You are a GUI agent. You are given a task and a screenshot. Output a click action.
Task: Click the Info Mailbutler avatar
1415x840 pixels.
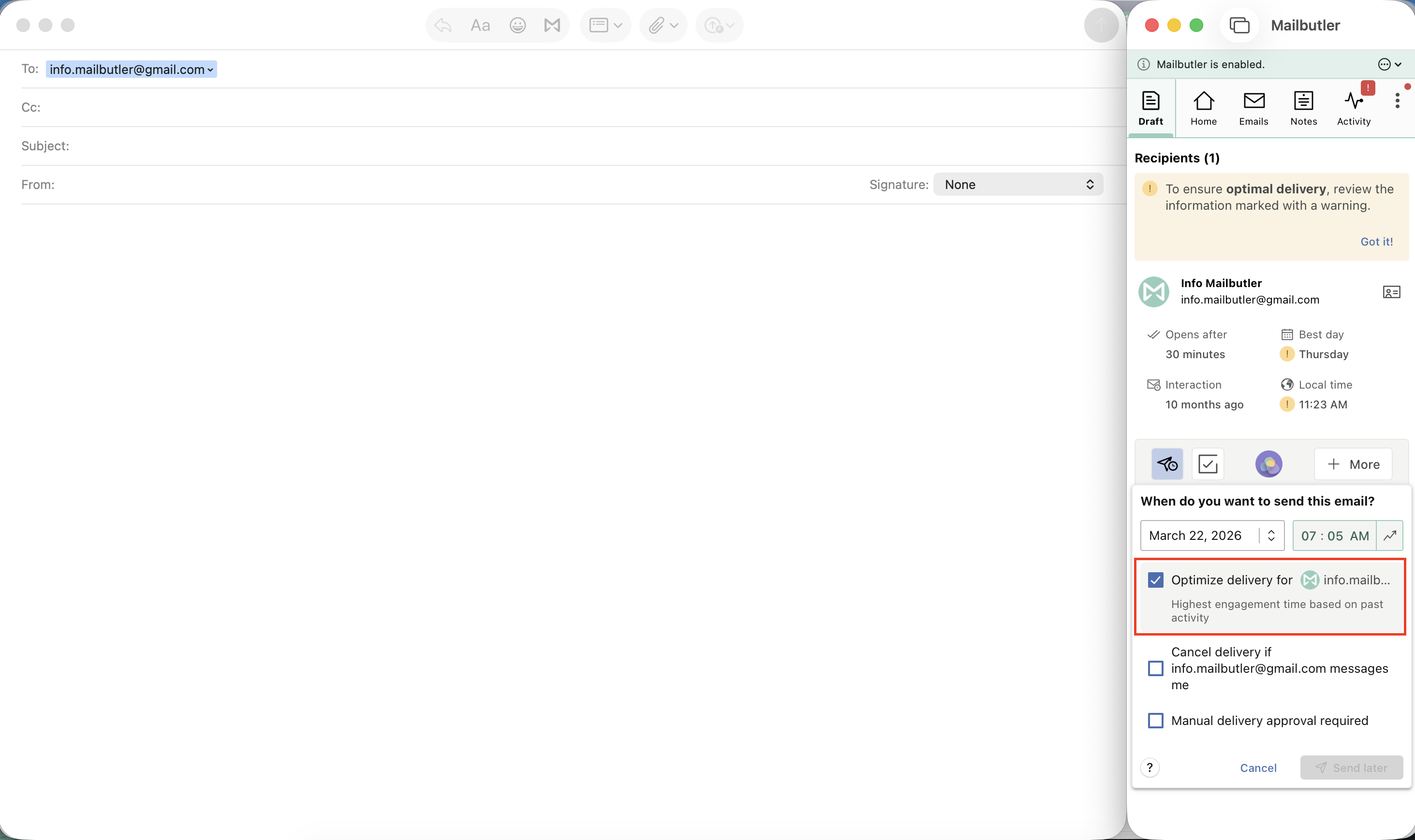pyautogui.click(x=1153, y=291)
